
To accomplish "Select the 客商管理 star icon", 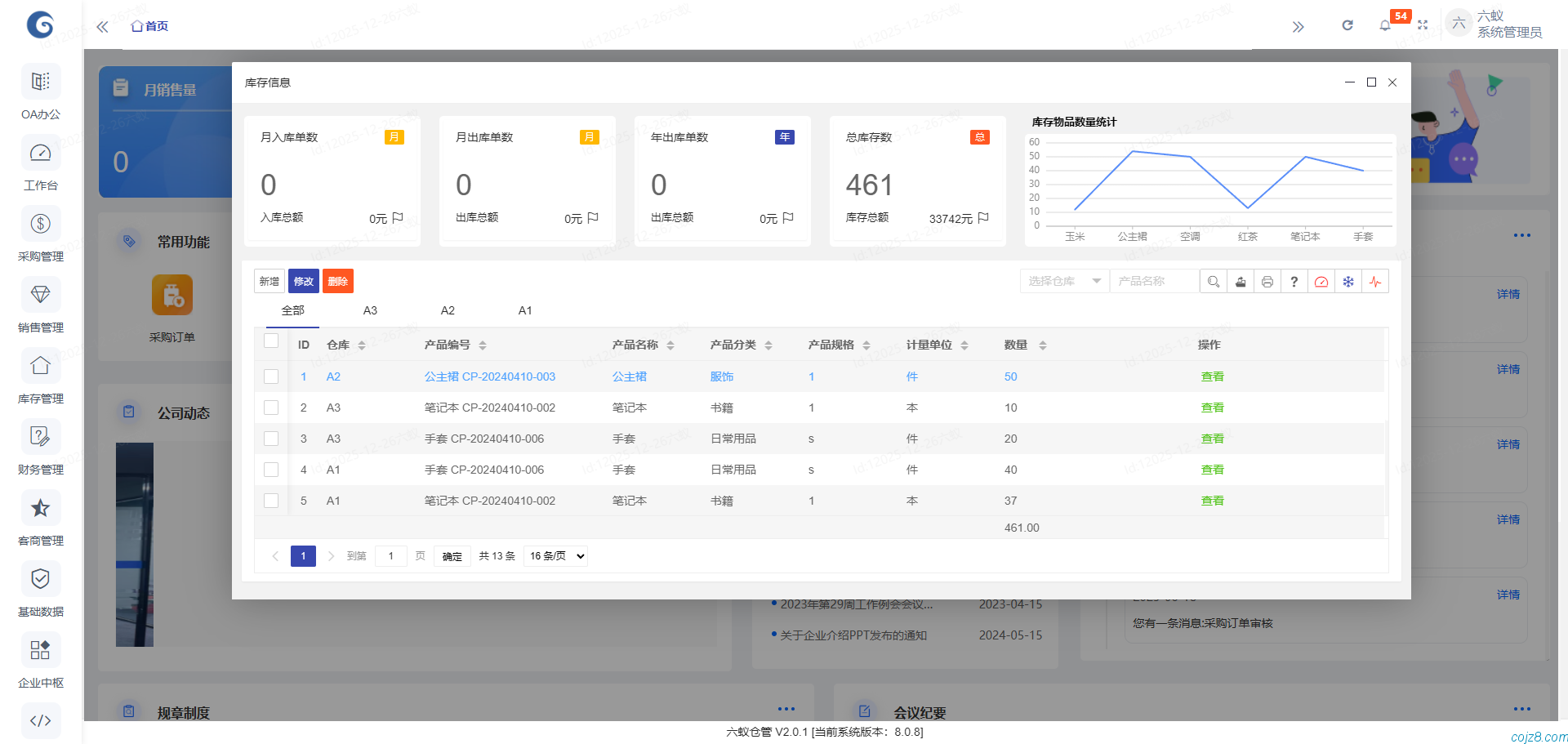I will 40,507.
